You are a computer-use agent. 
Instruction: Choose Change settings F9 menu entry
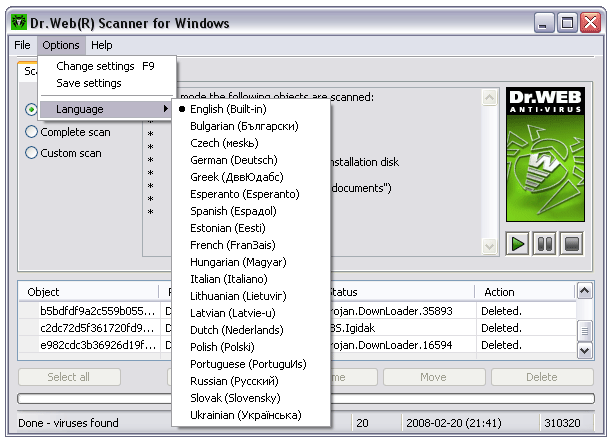tap(105, 66)
